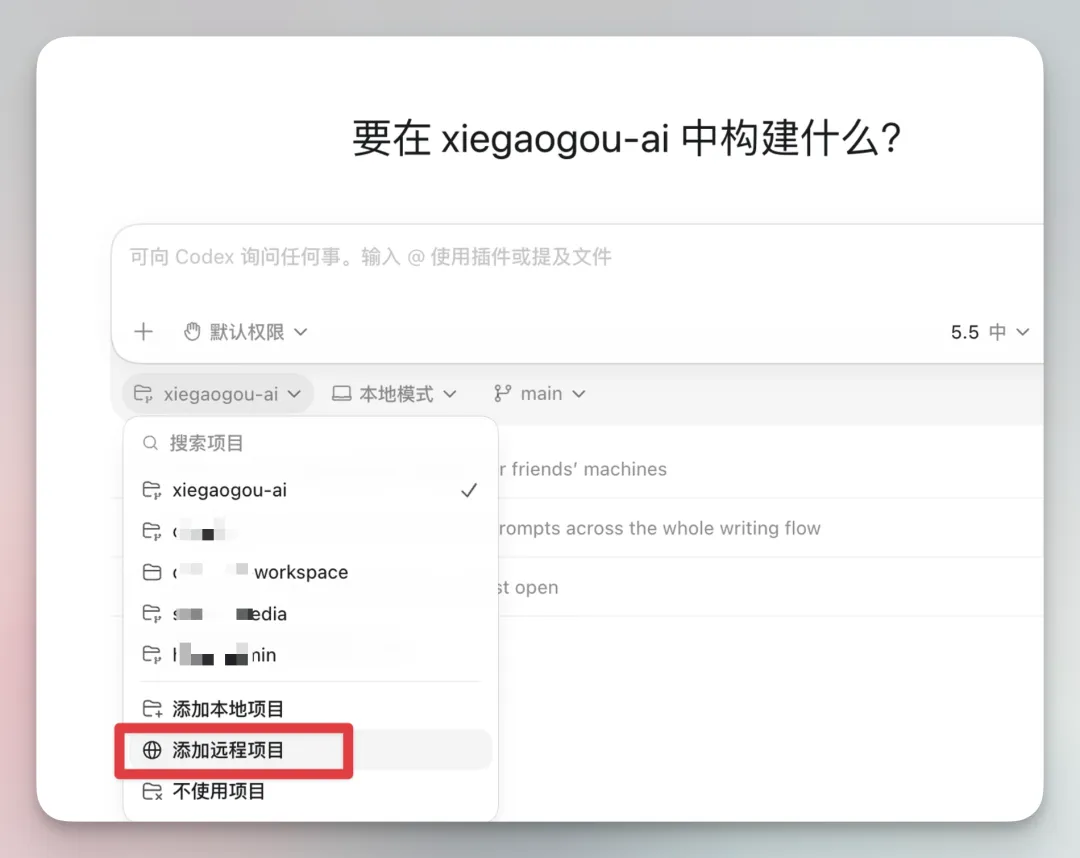Viewport: 1080px width, 858px height.
Task: Click the globe icon beside 添加远程项目
Action: pos(152,750)
